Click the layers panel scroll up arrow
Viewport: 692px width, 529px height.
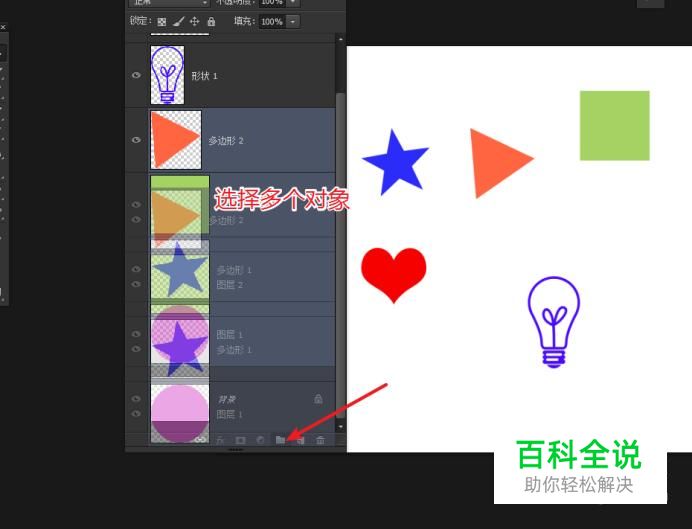point(340,40)
